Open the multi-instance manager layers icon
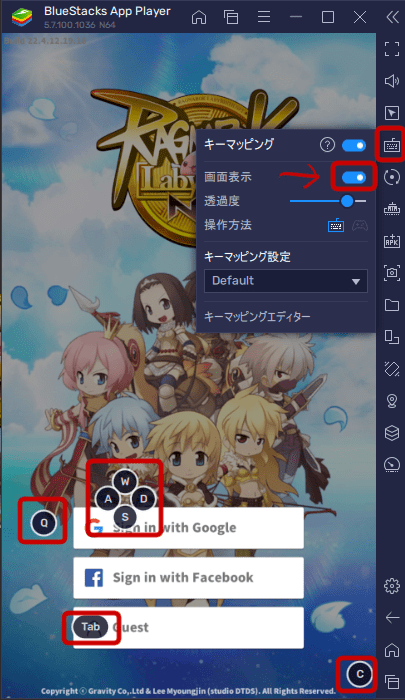Image resolution: width=405 pixels, height=700 pixels. pos(392,433)
